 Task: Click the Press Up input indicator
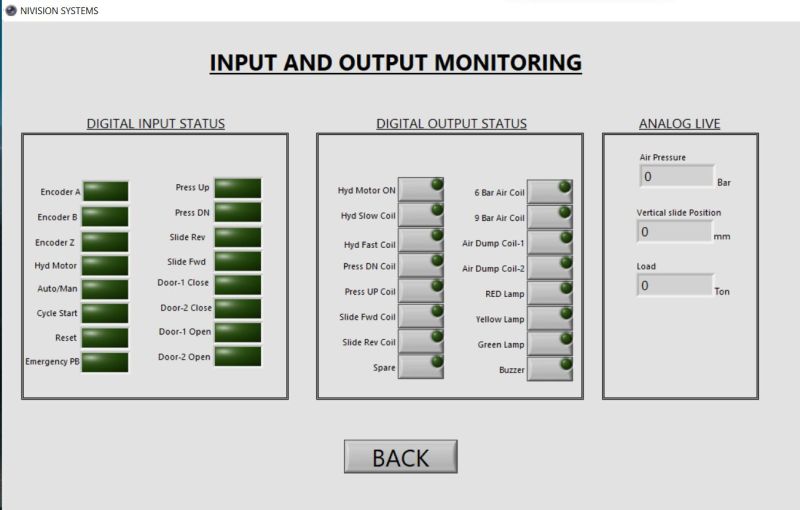(x=237, y=188)
